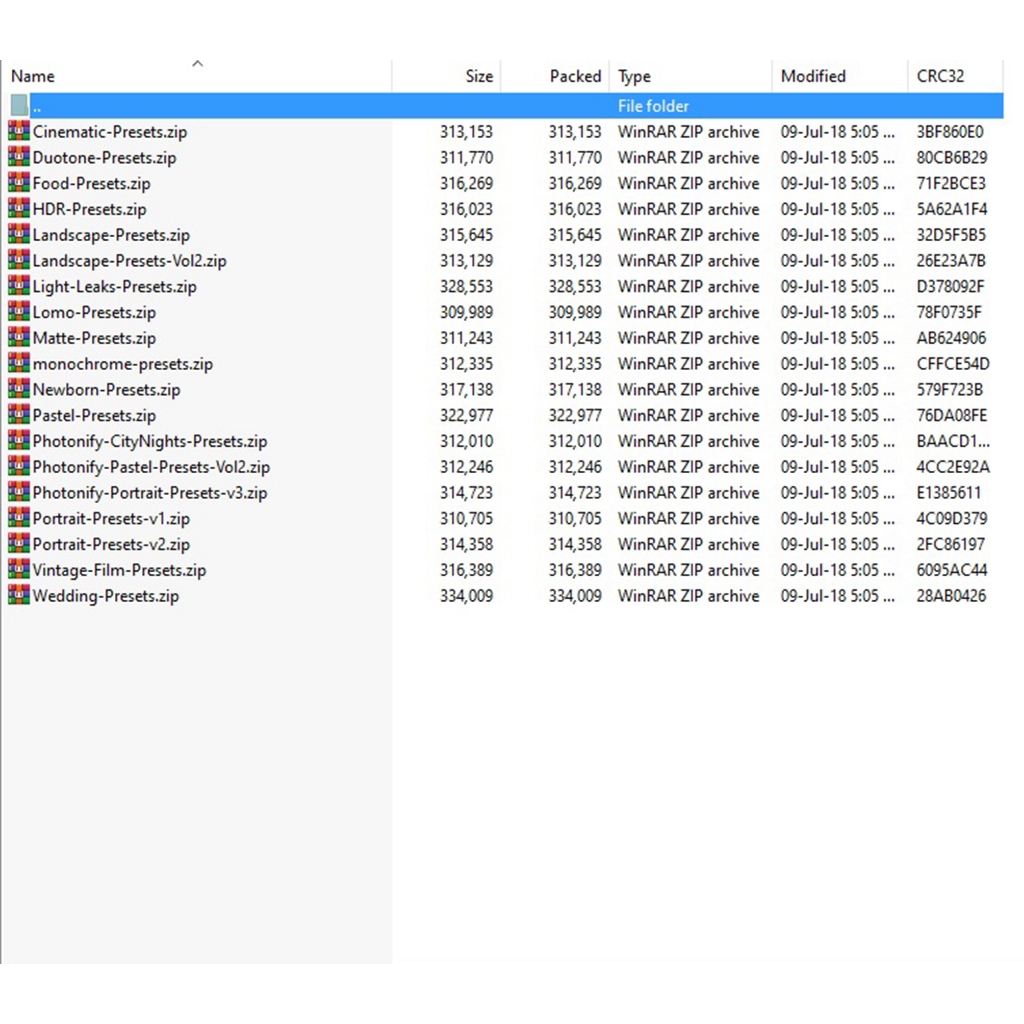Select Food-Presets.zip file name
Screen dimensions: 1024x1024
[x=92, y=183]
